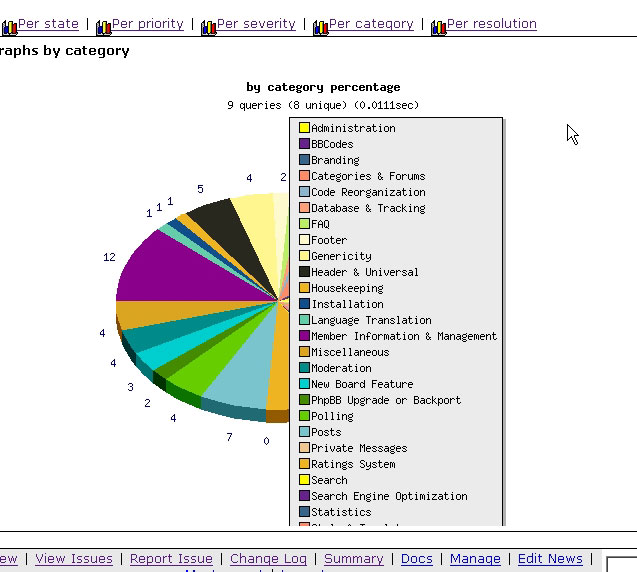This screenshot has width=637, height=572.
Task: Go to View Issues page
Action: [x=74, y=559]
